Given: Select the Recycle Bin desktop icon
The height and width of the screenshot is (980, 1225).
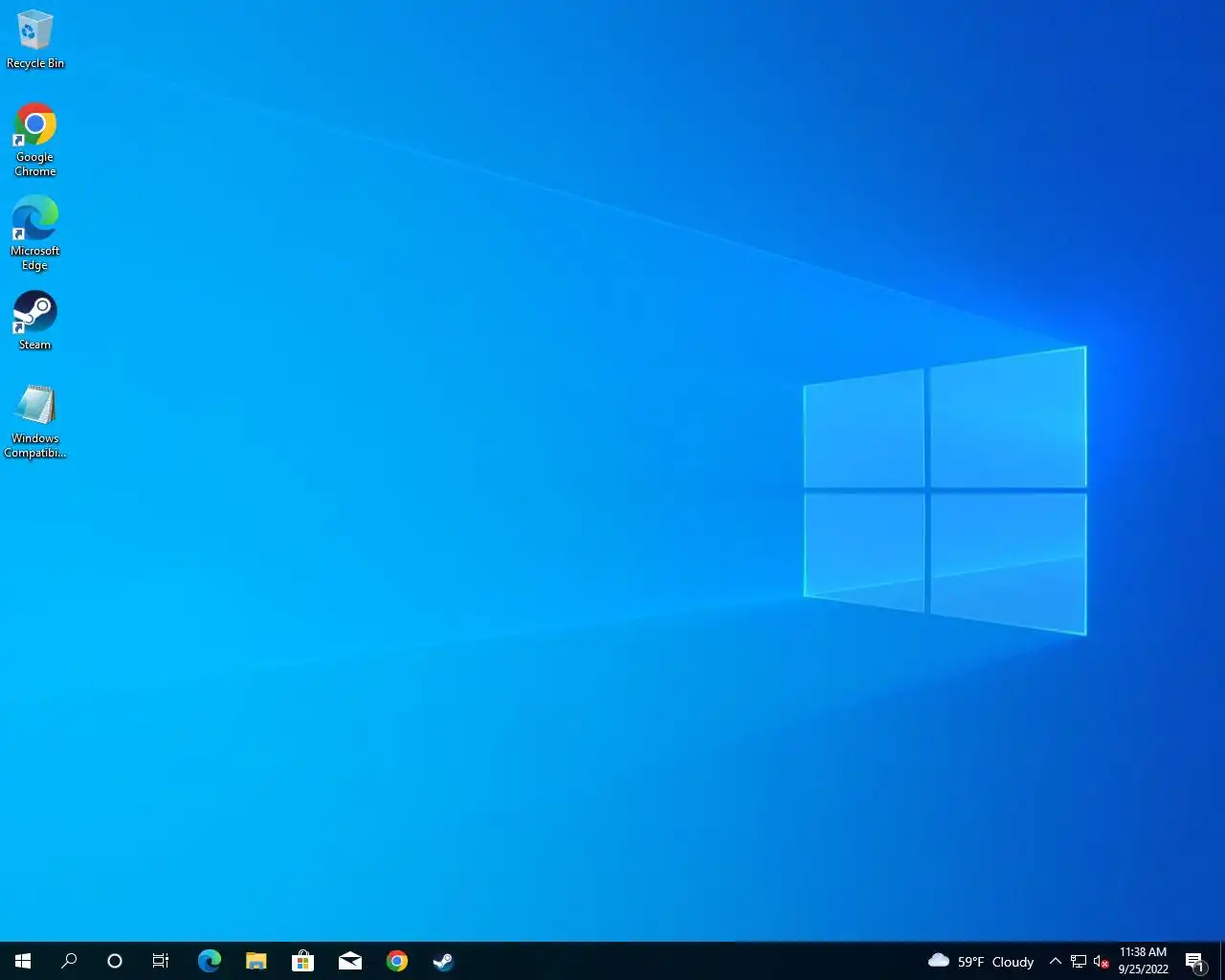Looking at the screenshot, I should [35, 39].
